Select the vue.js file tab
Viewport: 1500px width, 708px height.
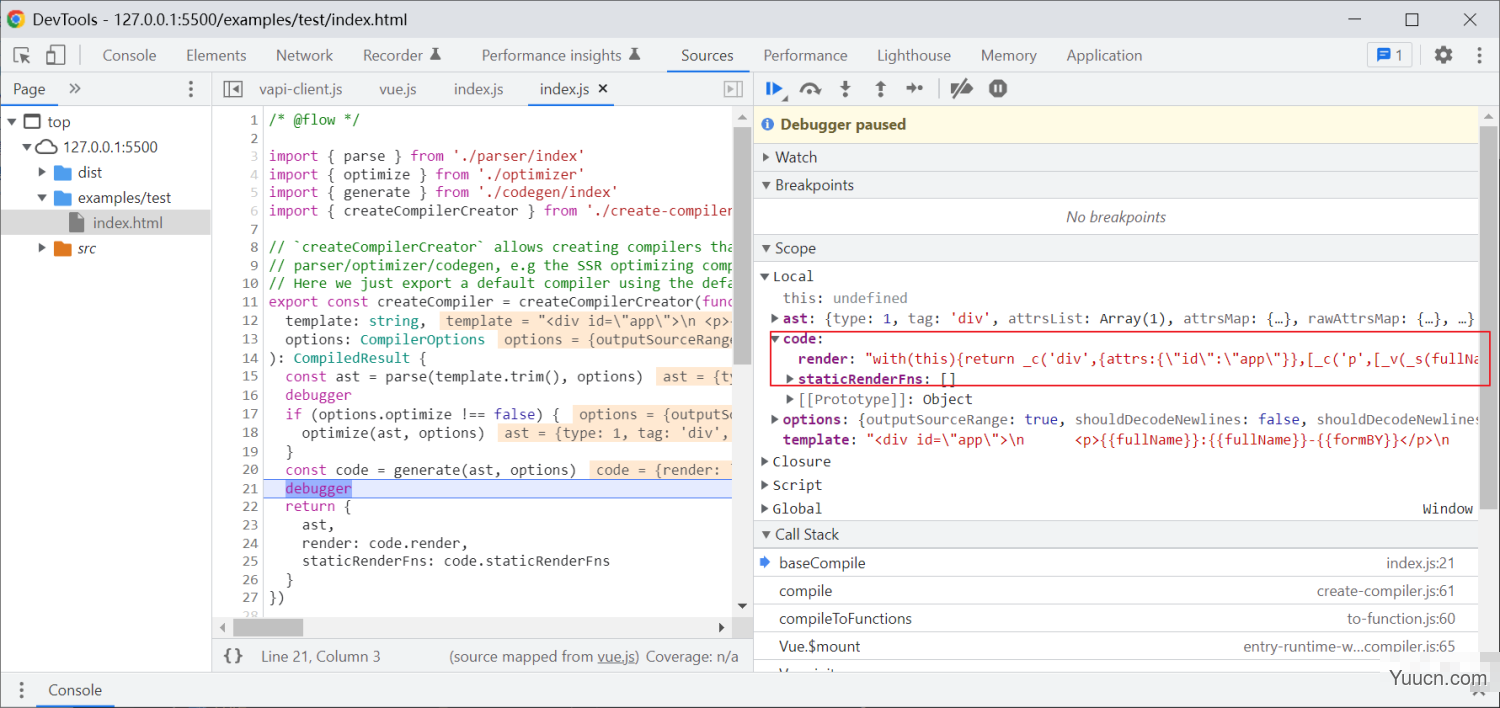coord(398,89)
